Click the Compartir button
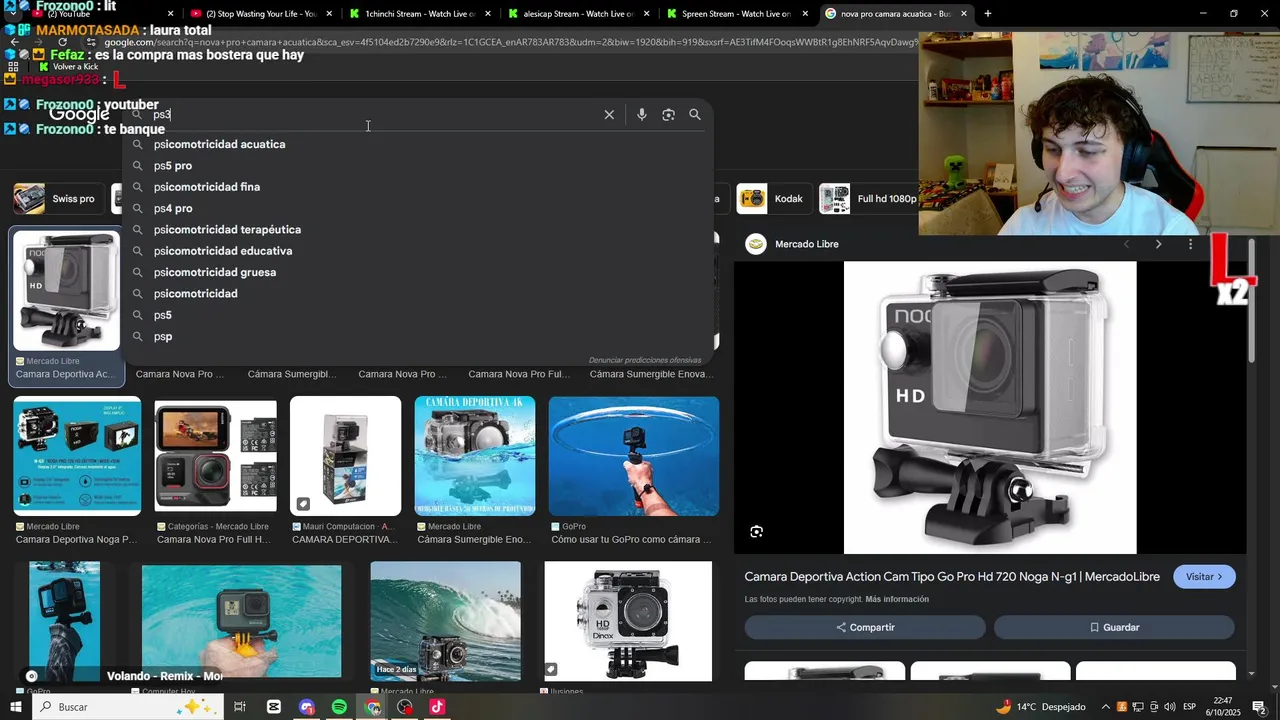This screenshot has height=720, width=1280. [x=865, y=627]
